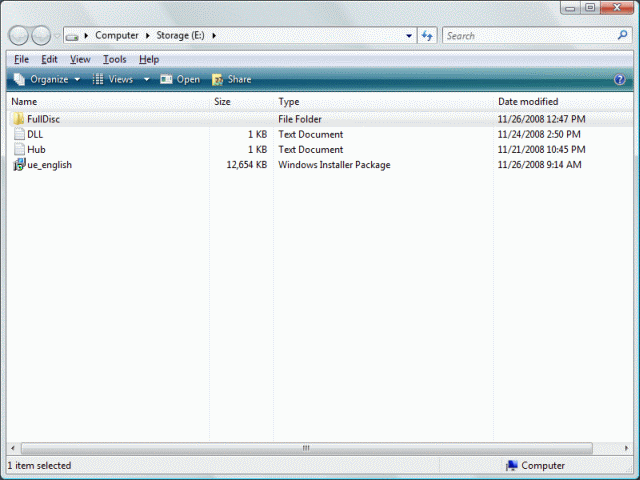Image resolution: width=640 pixels, height=480 pixels.
Task: Select the Hub text document icon
Action: point(19,149)
